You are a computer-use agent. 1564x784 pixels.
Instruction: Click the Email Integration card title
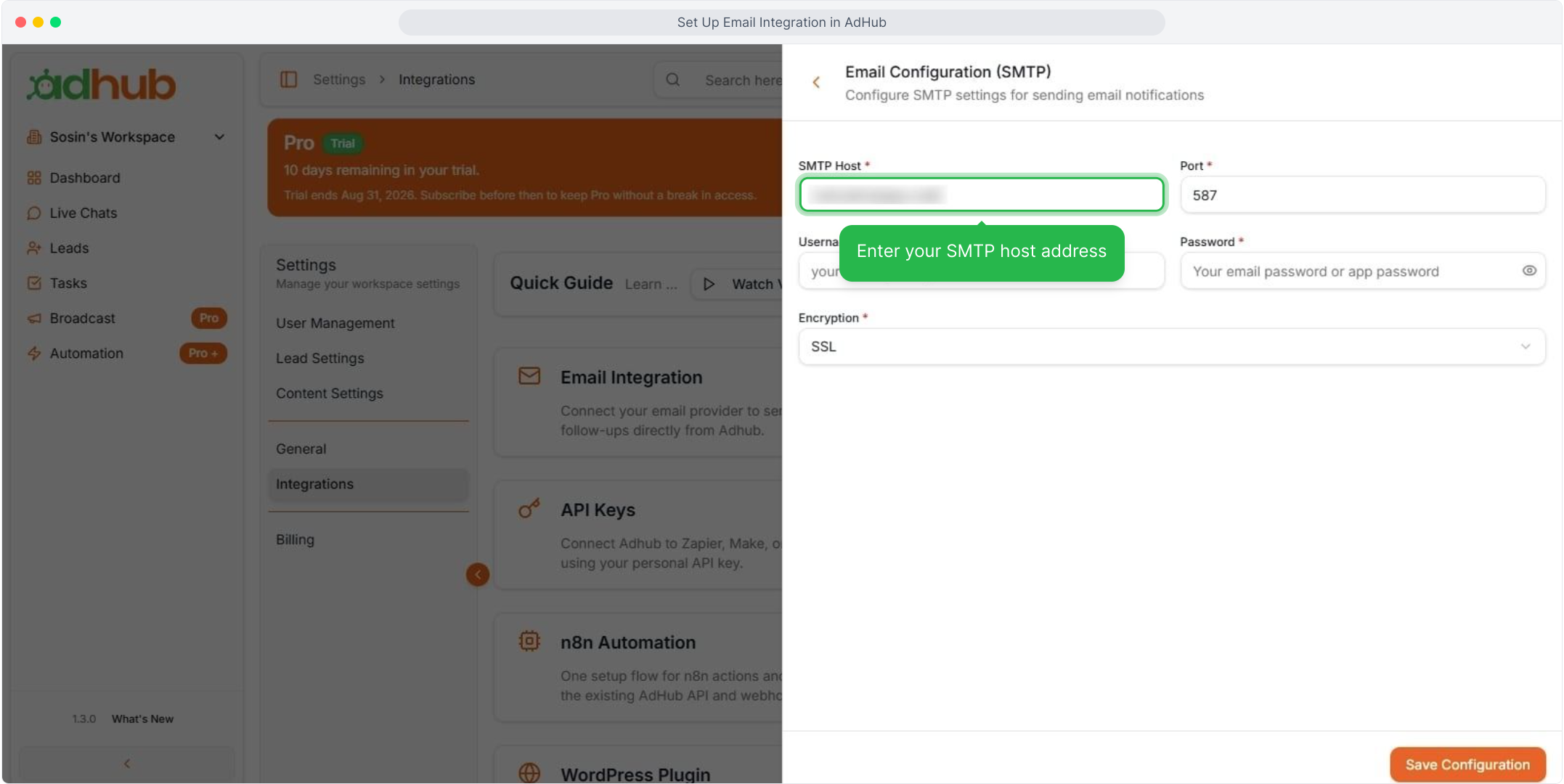point(631,377)
